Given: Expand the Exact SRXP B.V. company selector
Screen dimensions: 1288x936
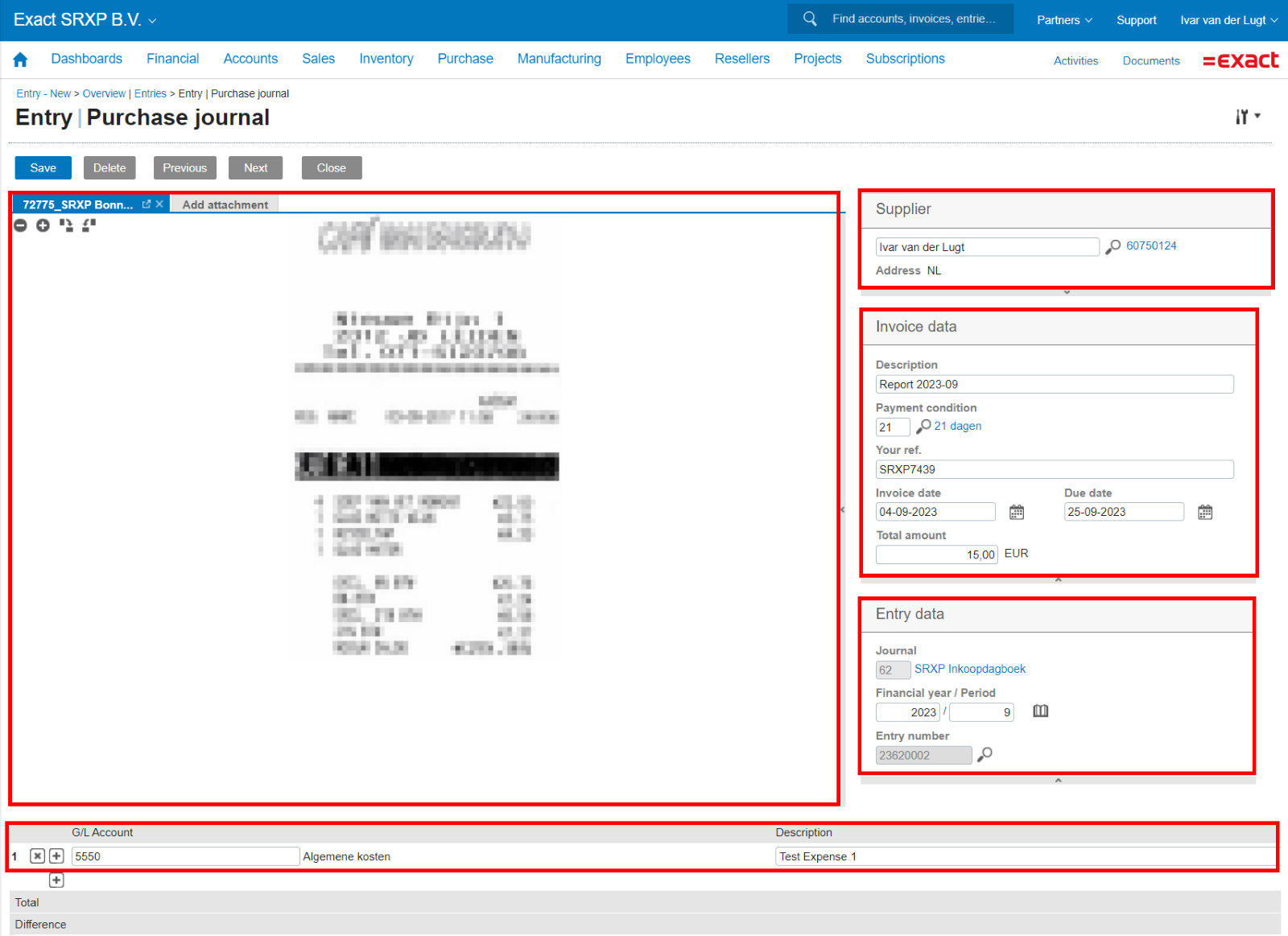Looking at the screenshot, I should point(84,19).
